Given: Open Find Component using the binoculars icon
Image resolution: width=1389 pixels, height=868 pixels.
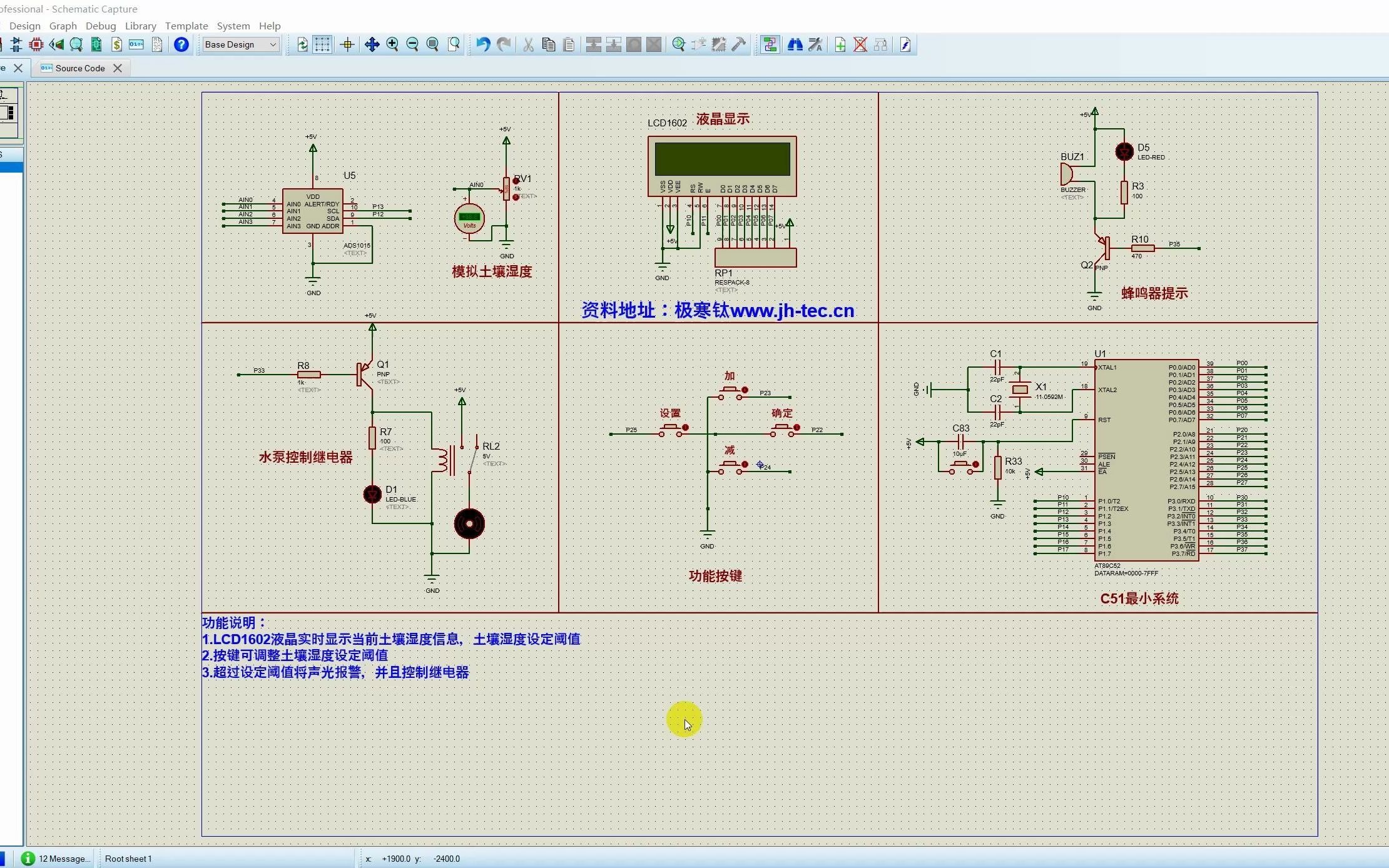Looking at the screenshot, I should pos(795,44).
